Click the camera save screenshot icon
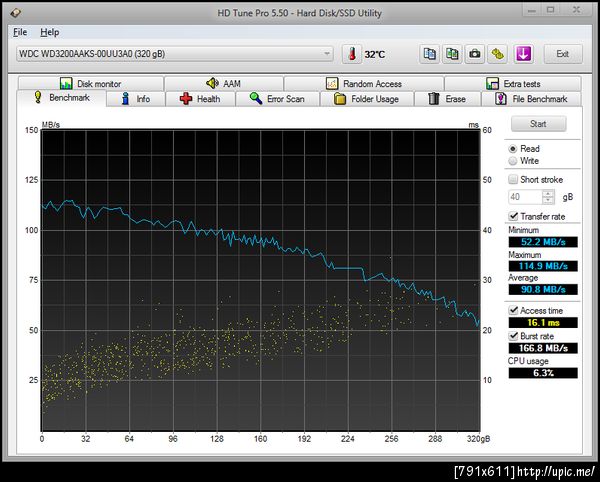Image resolution: width=600 pixels, height=482 pixels. (x=474, y=54)
